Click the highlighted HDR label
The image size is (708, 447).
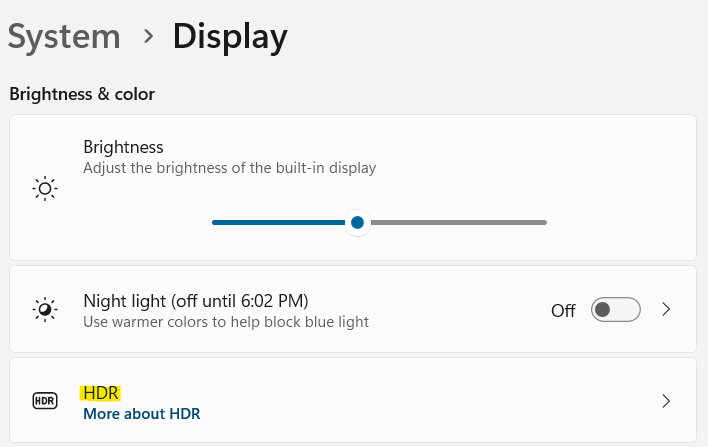click(x=101, y=392)
